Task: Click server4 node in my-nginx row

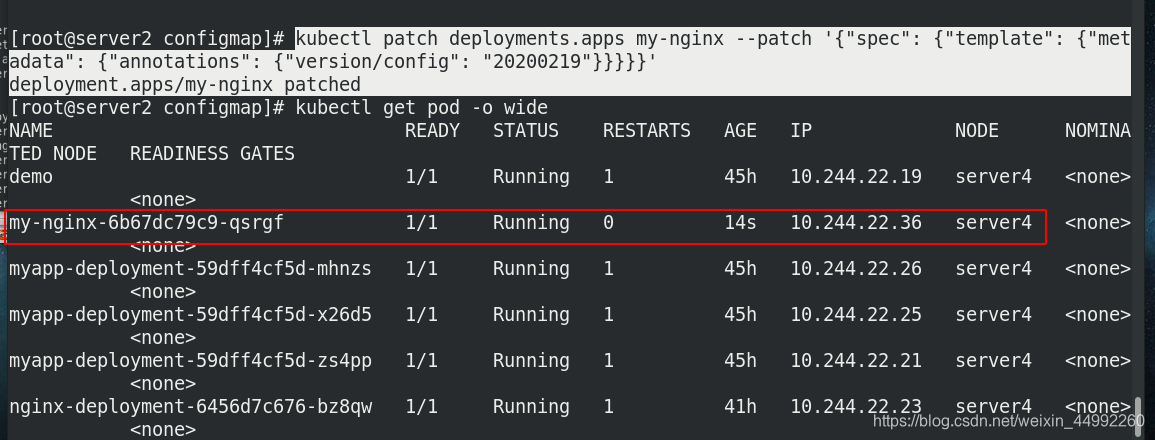Action: pos(993,223)
